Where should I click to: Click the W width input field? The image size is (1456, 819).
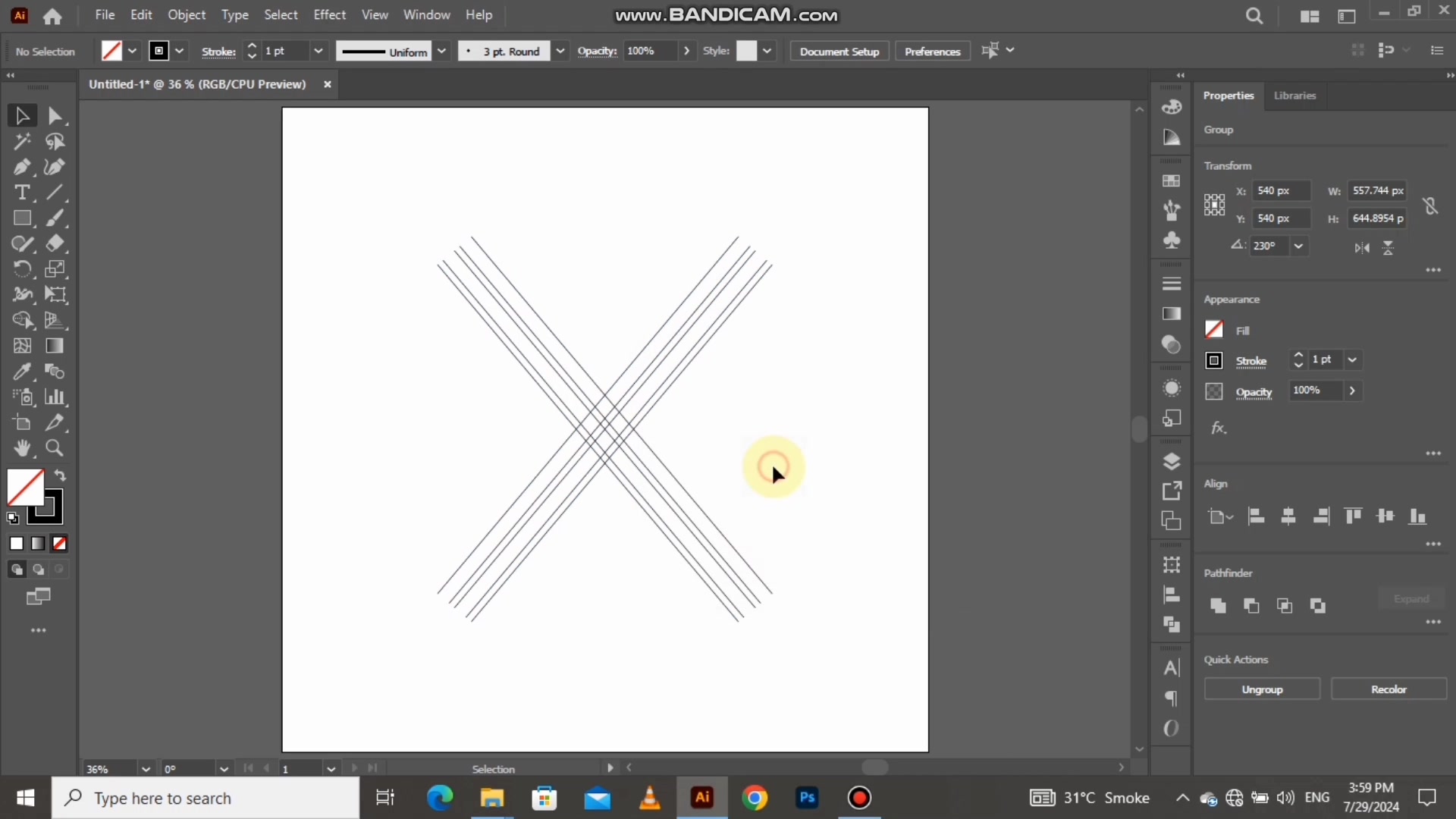1377,191
